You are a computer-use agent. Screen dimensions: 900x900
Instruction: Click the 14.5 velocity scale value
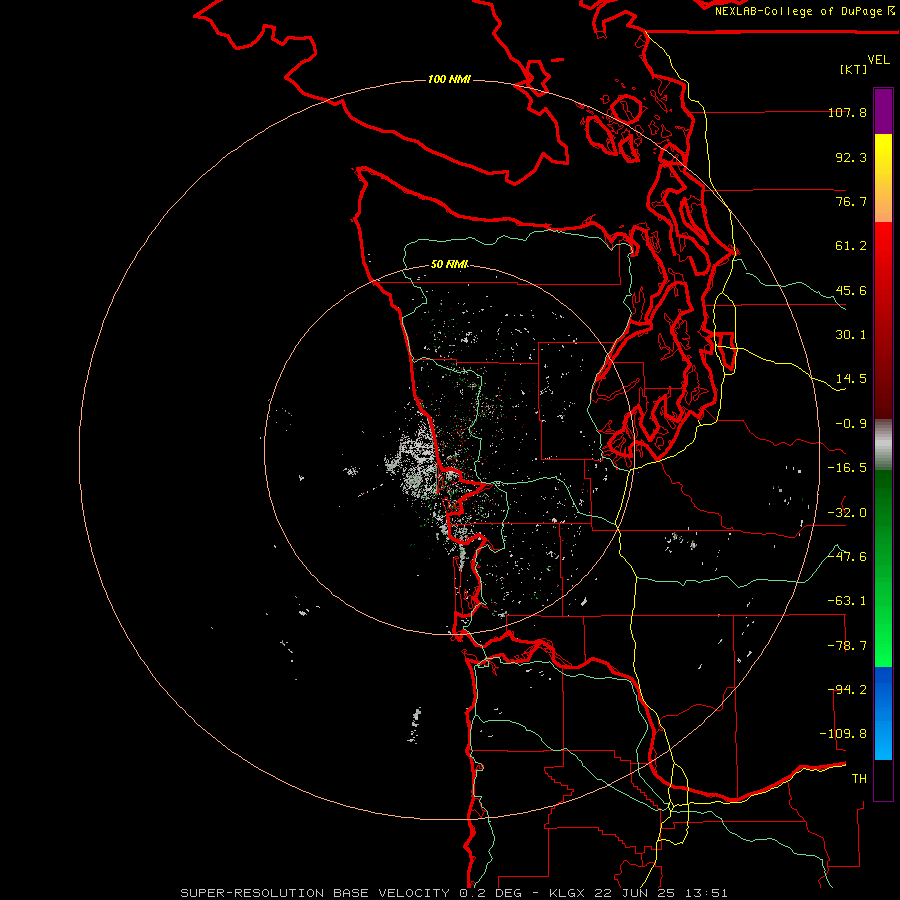point(851,379)
